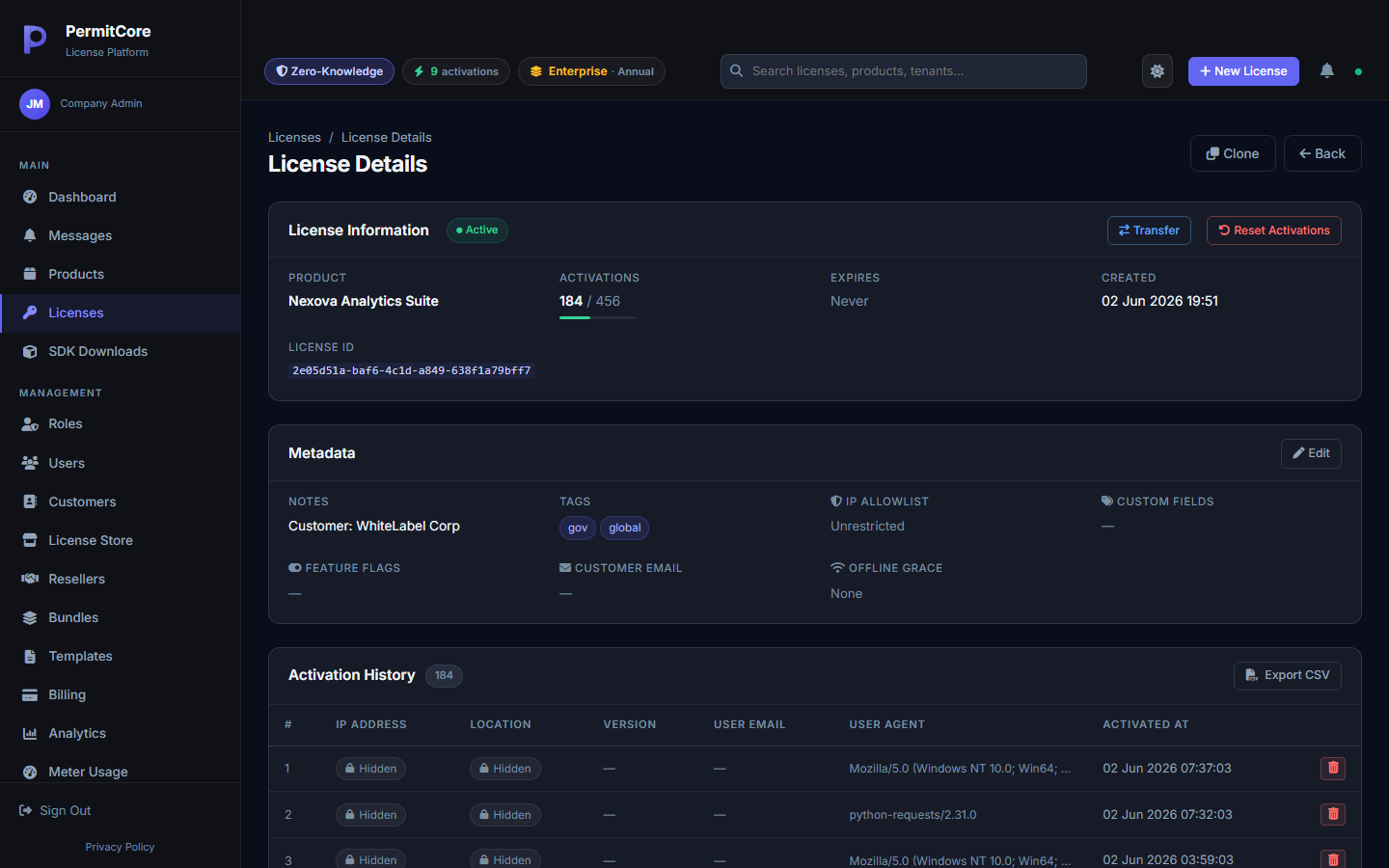
Task: Click the Customer Email envelope icon
Action: (565, 568)
